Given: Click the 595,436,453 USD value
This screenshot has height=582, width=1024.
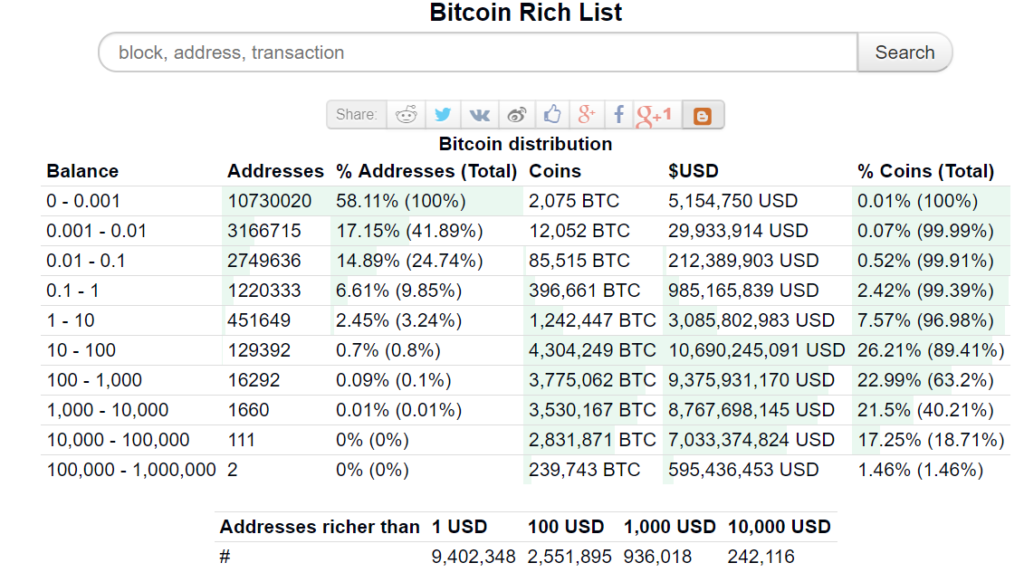Looking at the screenshot, I should [x=743, y=470].
